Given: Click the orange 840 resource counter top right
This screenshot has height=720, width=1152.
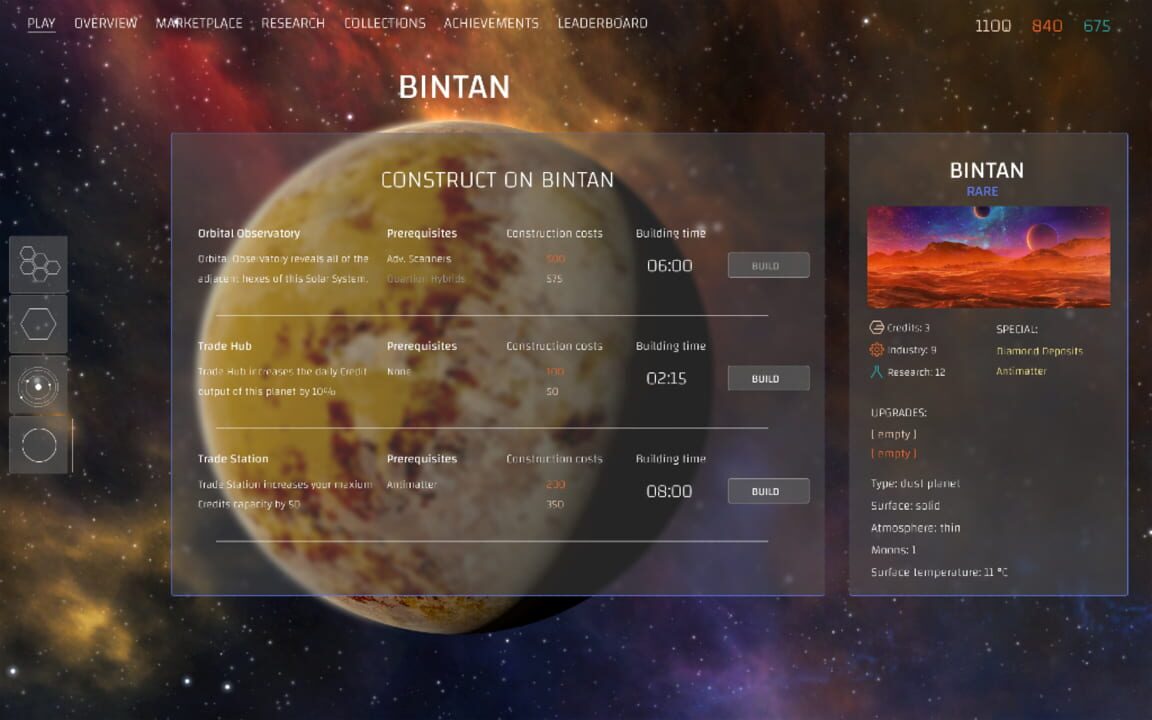Looking at the screenshot, I should click(x=1047, y=25).
